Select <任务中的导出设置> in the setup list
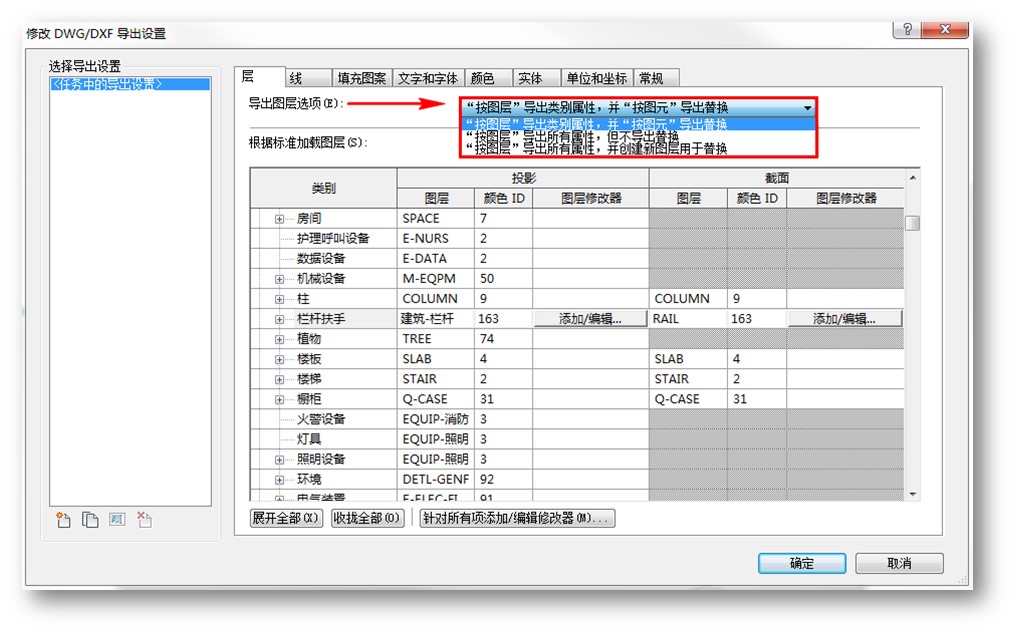Screen dimensions: 1016x633 point(130,84)
